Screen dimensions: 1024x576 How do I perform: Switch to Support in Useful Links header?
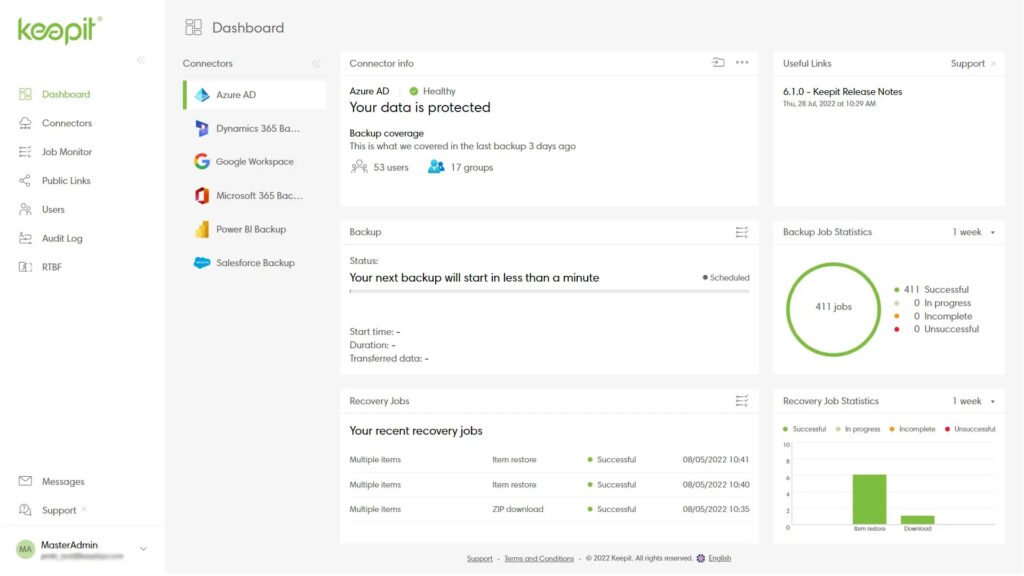click(966, 62)
